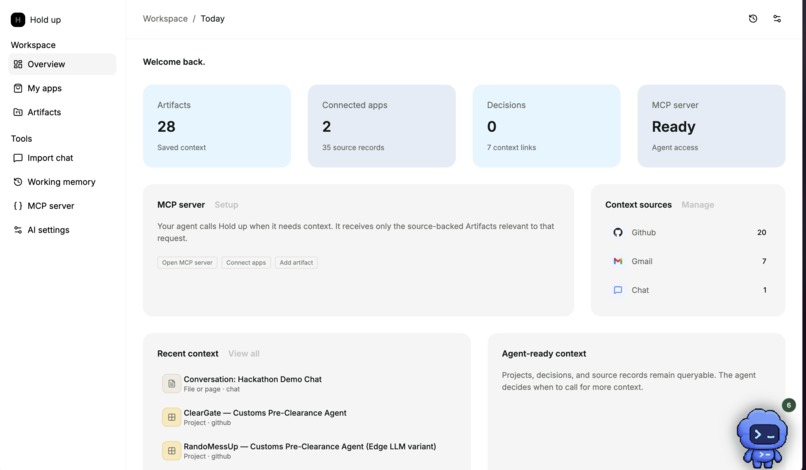This screenshot has height=470, width=806.
Task: Click the MCP server braces icon
Action: coord(18,206)
